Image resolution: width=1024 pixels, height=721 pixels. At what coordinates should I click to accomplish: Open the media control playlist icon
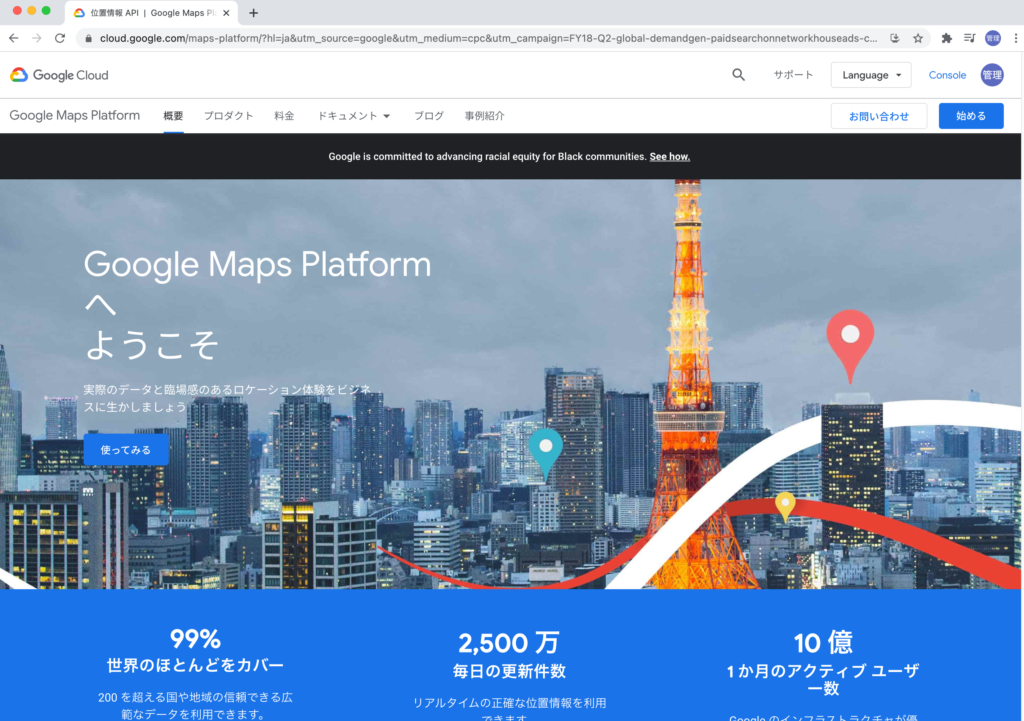(969, 39)
